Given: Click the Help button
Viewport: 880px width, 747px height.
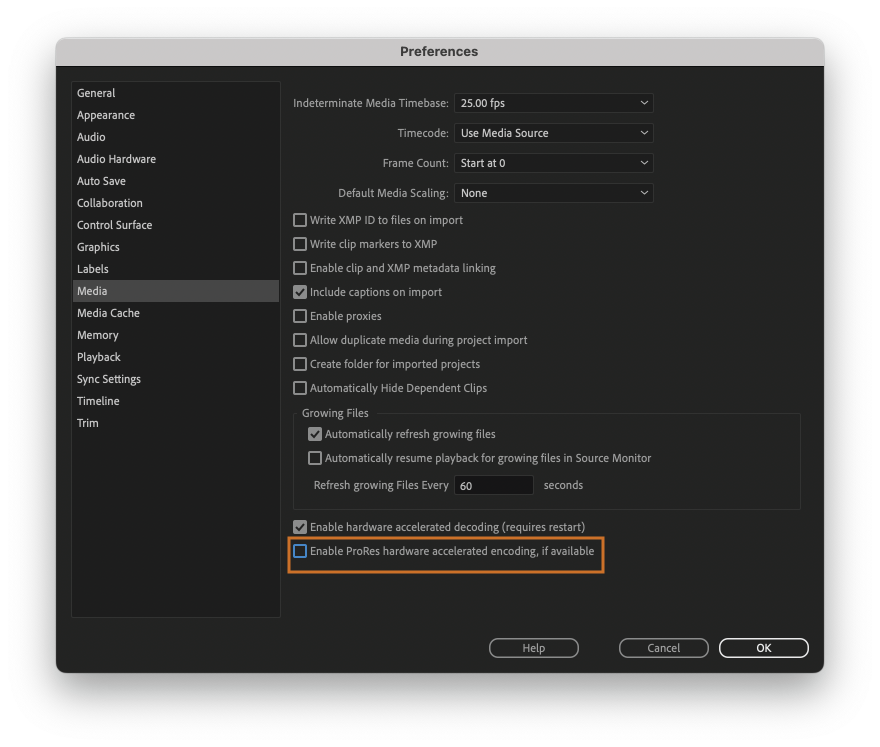Looking at the screenshot, I should [x=533, y=648].
